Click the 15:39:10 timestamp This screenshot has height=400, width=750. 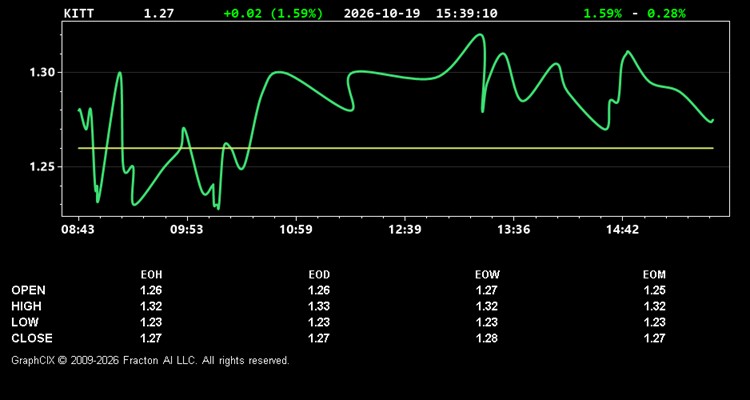point(466,13)
